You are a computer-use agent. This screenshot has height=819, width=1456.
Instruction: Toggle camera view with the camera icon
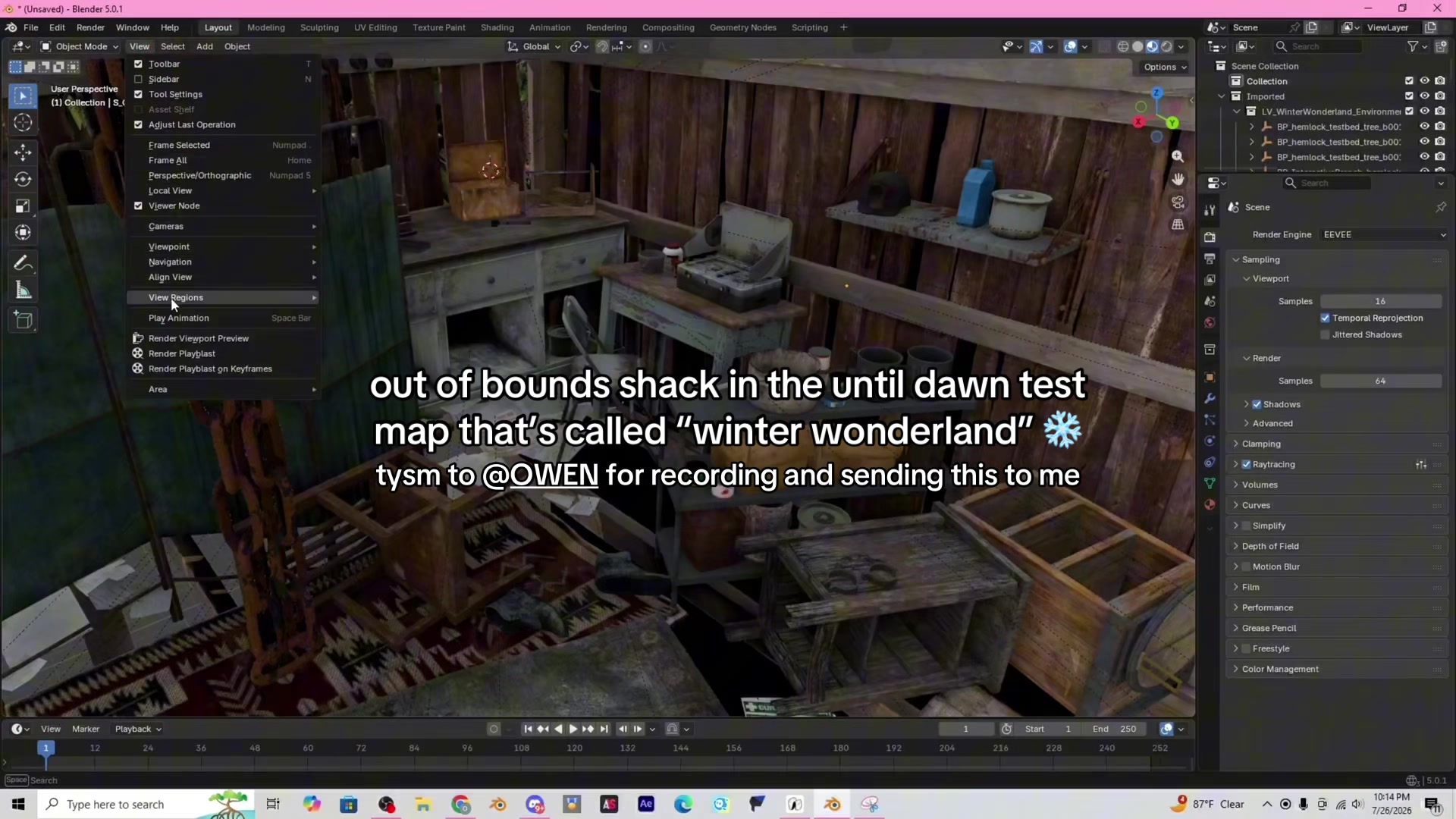pyautogui.click(x=1178, y=202)
